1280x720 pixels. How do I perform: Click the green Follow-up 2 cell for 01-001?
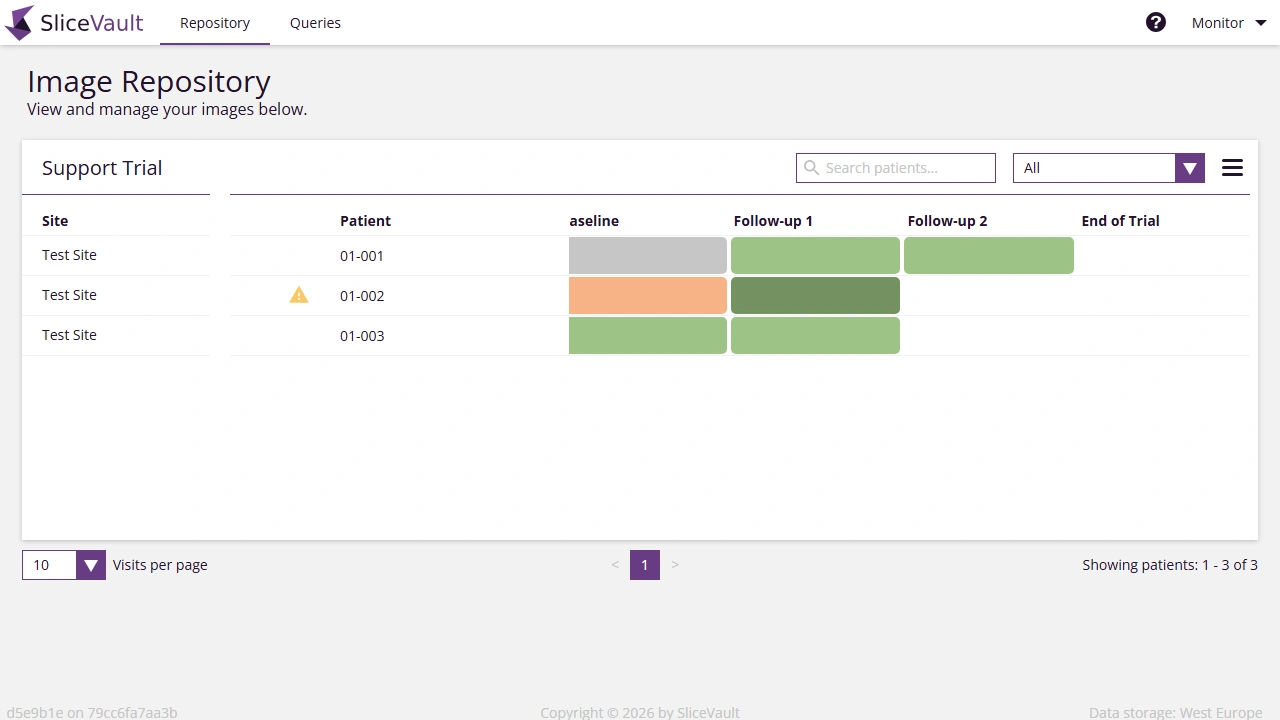988,255
